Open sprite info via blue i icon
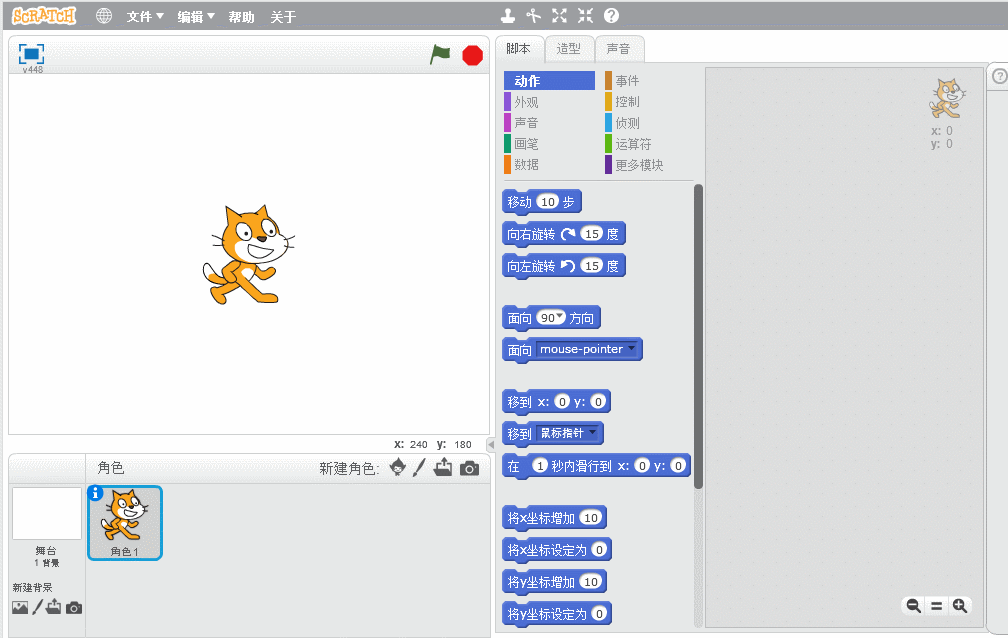This screenshot has width=1008, height=638. coord(96,493)
